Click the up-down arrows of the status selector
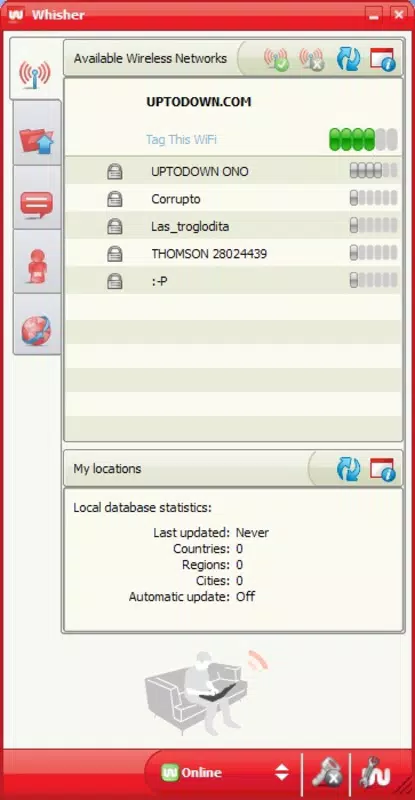 pyautogui.click(x=282, y=772)
